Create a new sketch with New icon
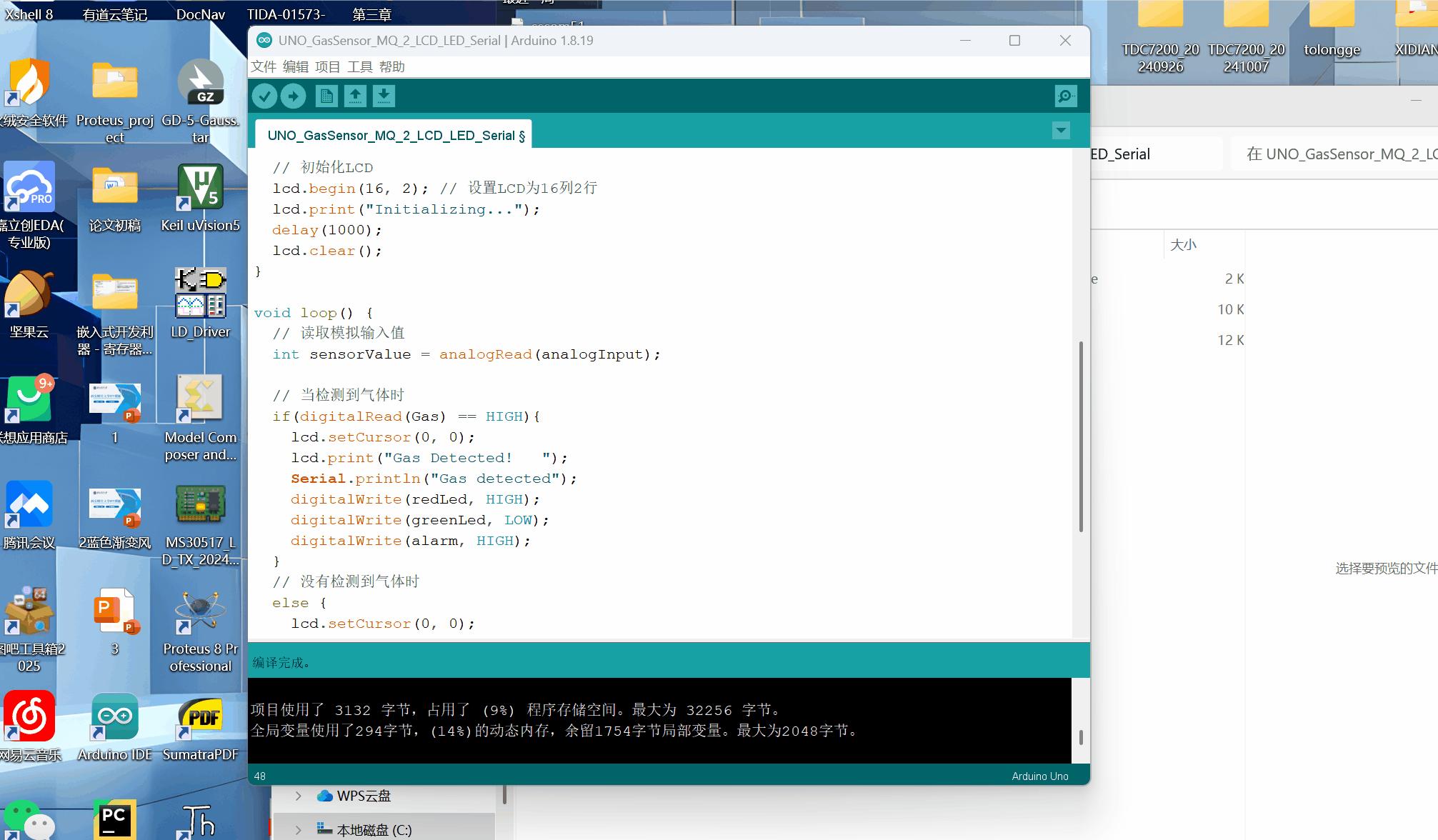The height and width of the screenshot is (840, 1438). tap(326, 96)
